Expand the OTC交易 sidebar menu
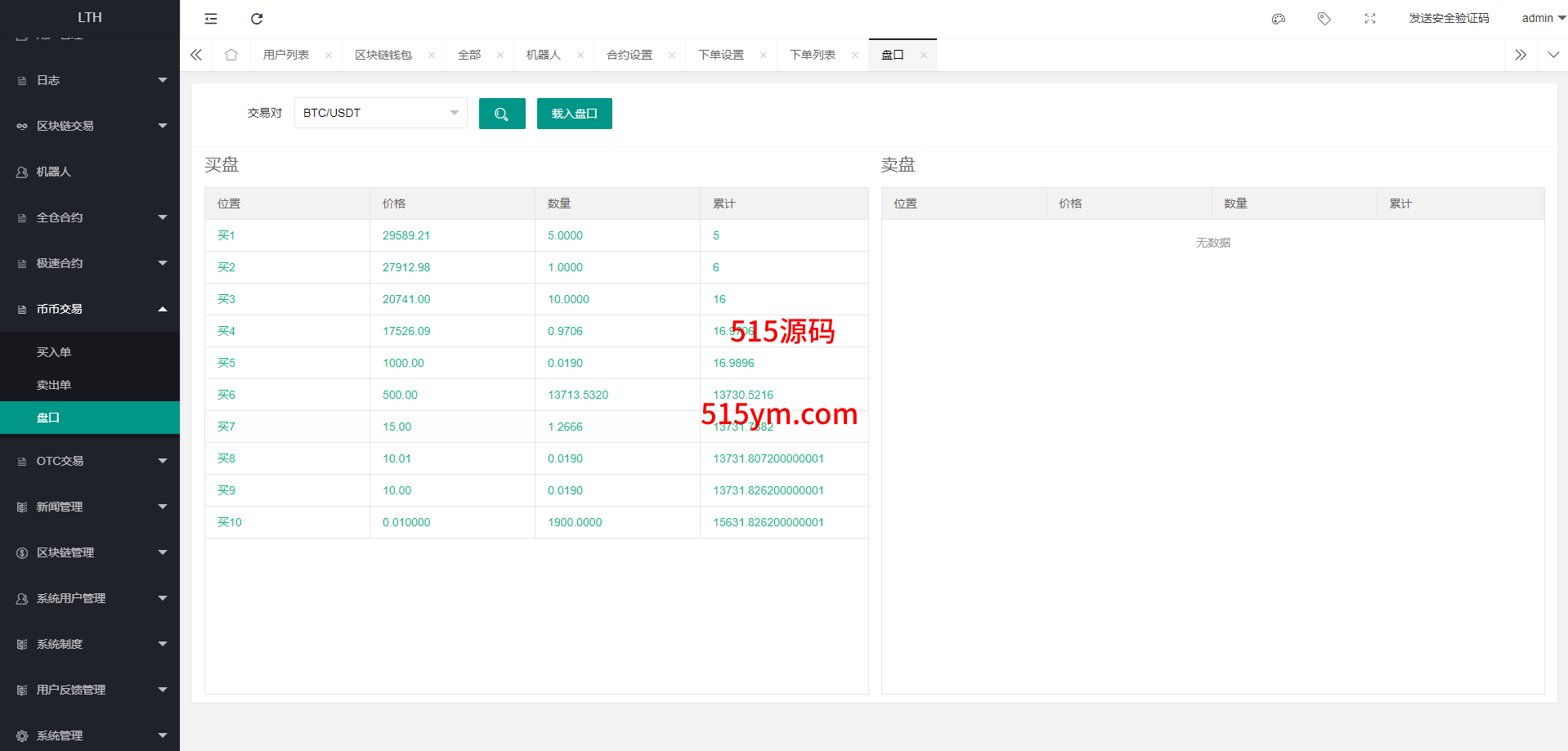 tap(90, 461)
